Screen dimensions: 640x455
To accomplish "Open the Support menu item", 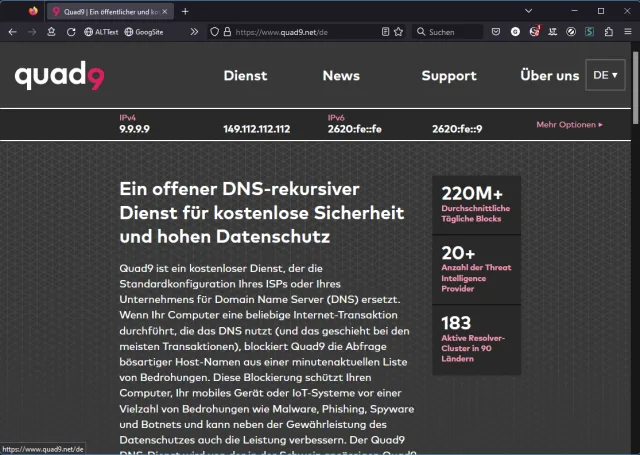I will 449,75.
